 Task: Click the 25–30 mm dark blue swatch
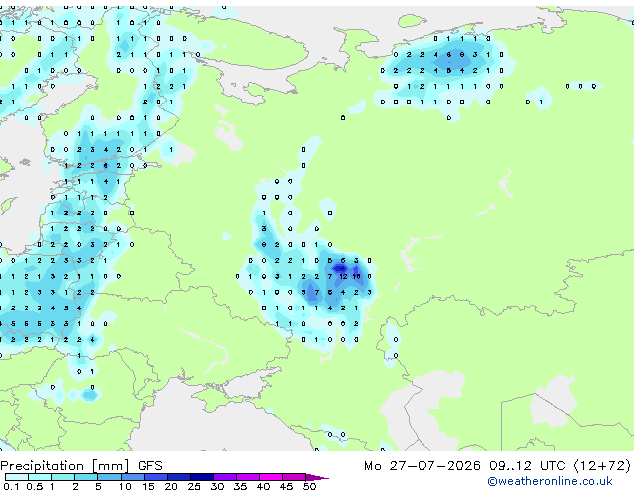pos(202,477)
